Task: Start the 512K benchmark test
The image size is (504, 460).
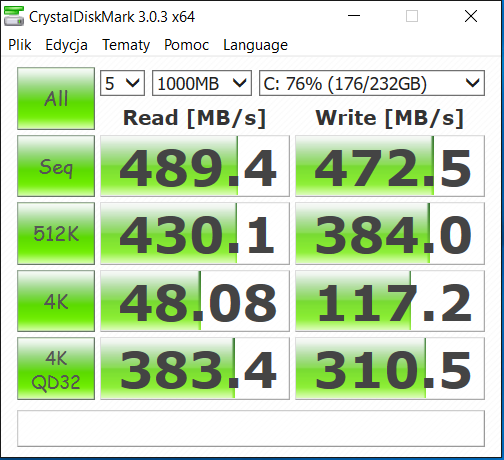Action: click(56, 233)
